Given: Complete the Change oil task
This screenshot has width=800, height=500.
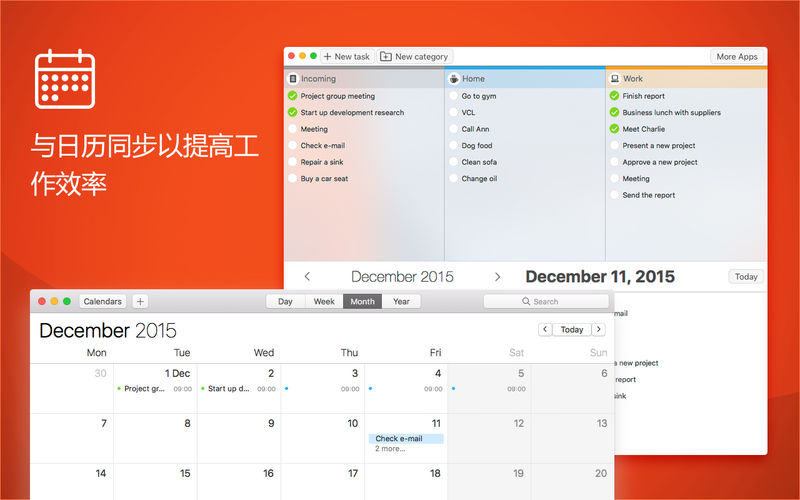Looking at the screenshot, I should pos(454,178).
